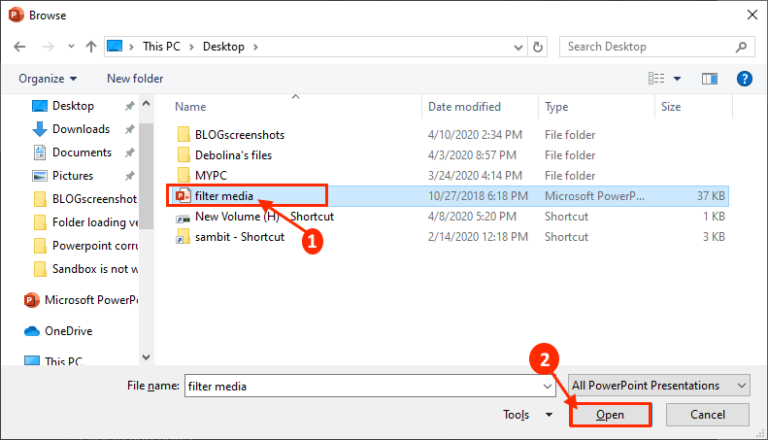This screenshot has height=440, width=768.
Task: Click the Desktop breadcrumb segment
Action: tap(223, 47)
